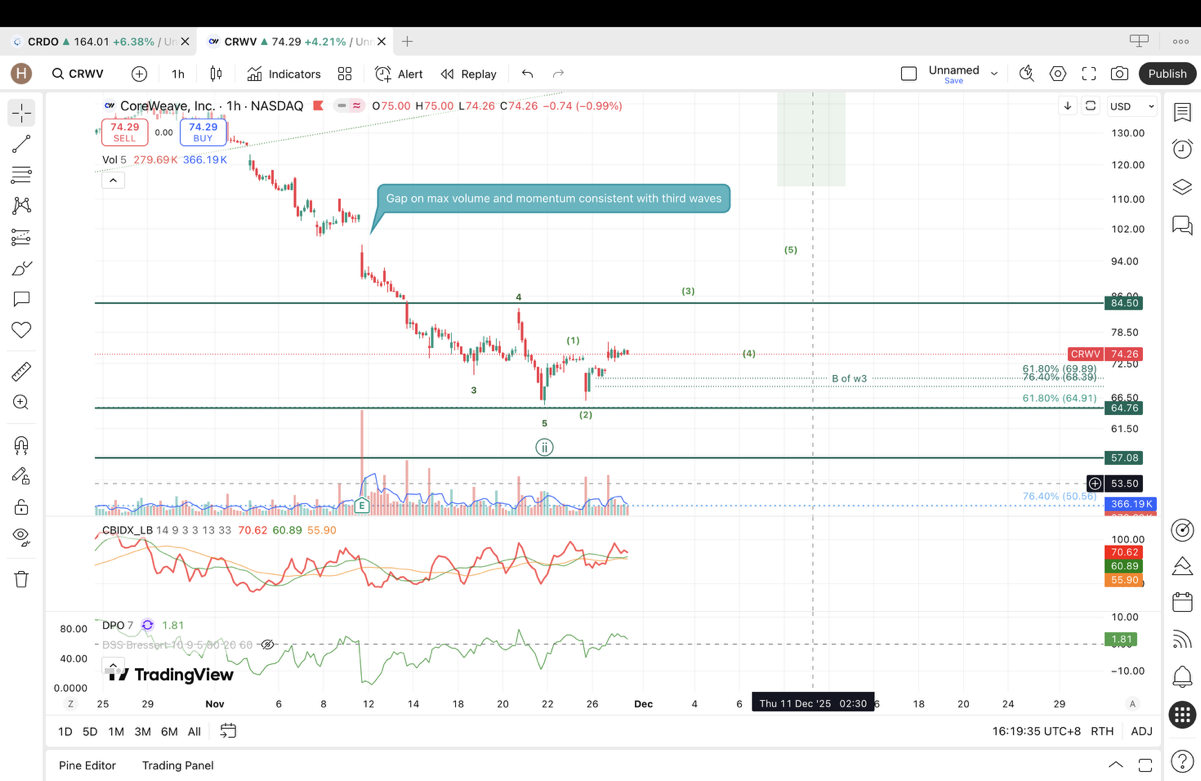Select the trend line drawing tool
This screenshot has width=1201, height=781.
[21, 144]
